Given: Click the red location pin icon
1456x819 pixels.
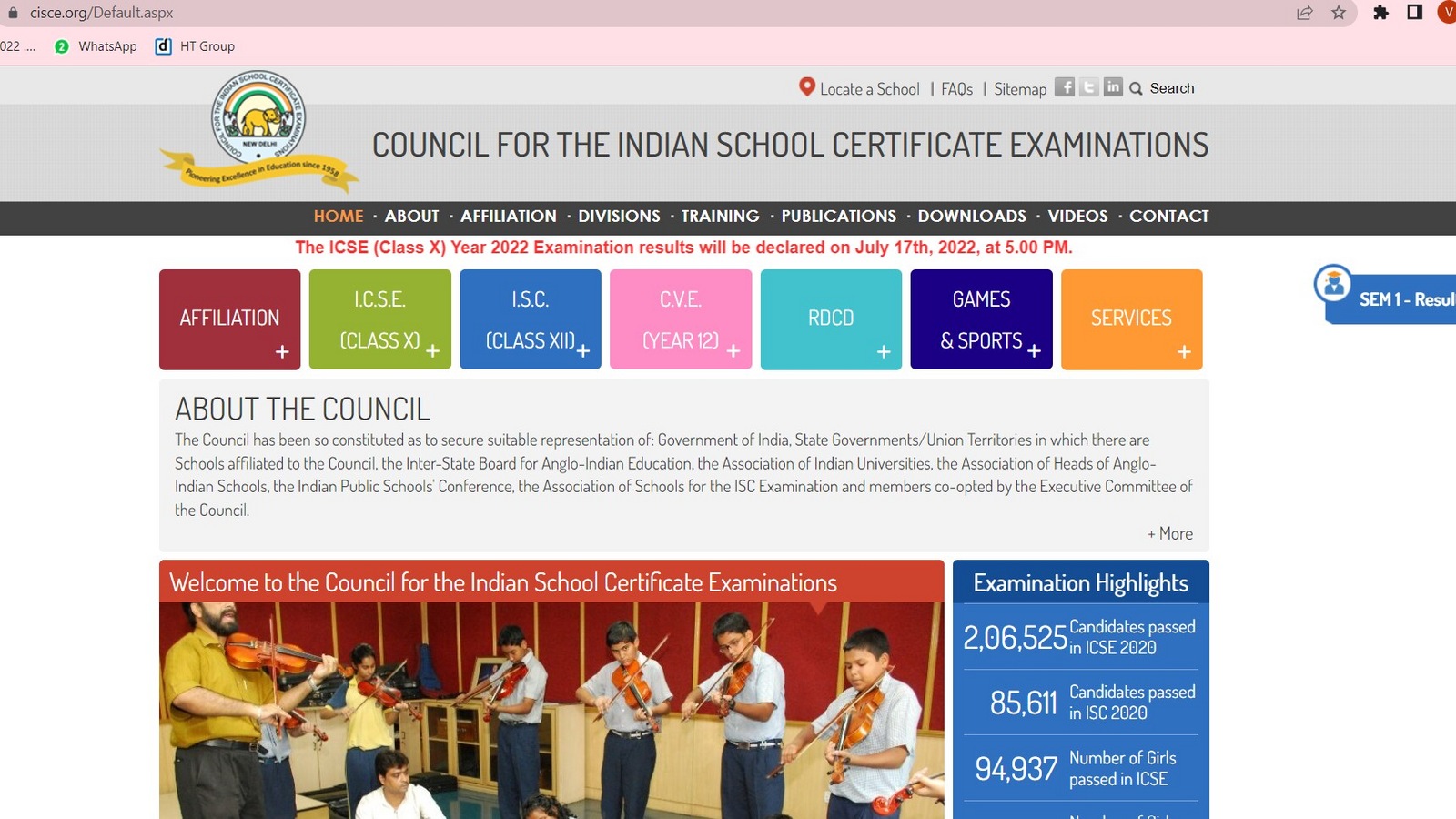Looking at the screenshot, I should click(806, 87).
